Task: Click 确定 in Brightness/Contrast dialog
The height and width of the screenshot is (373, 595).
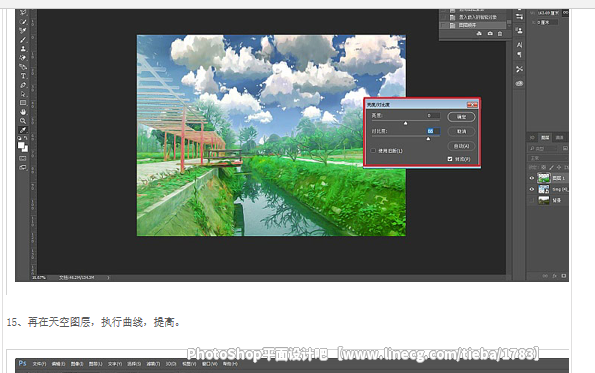Action: [461, 117]
